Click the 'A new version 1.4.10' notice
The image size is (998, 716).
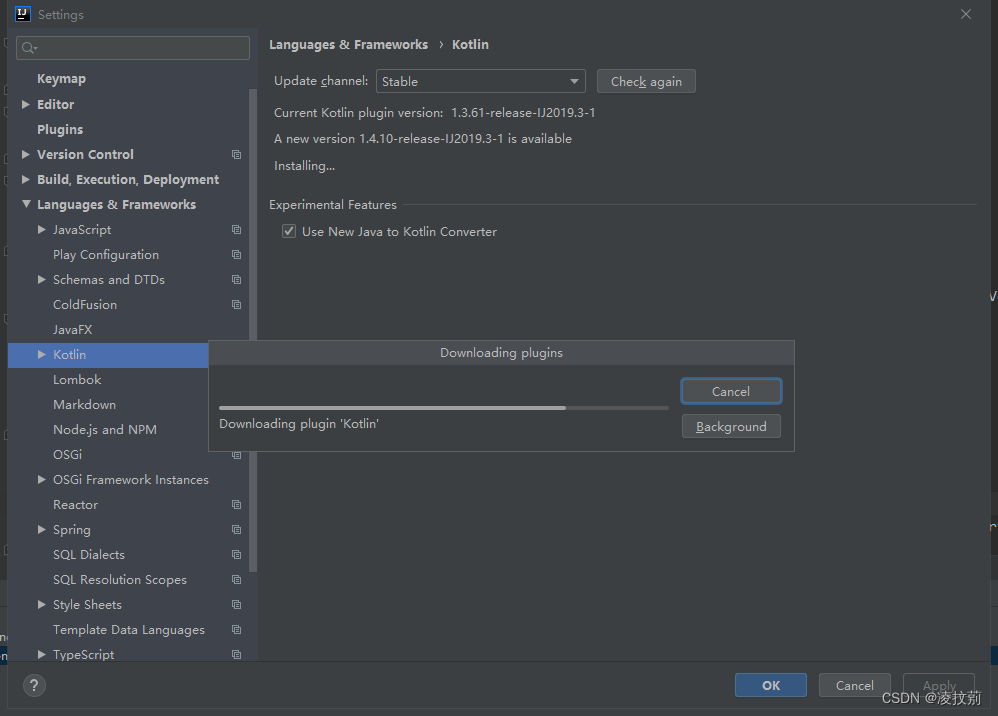tap(423, 139)
